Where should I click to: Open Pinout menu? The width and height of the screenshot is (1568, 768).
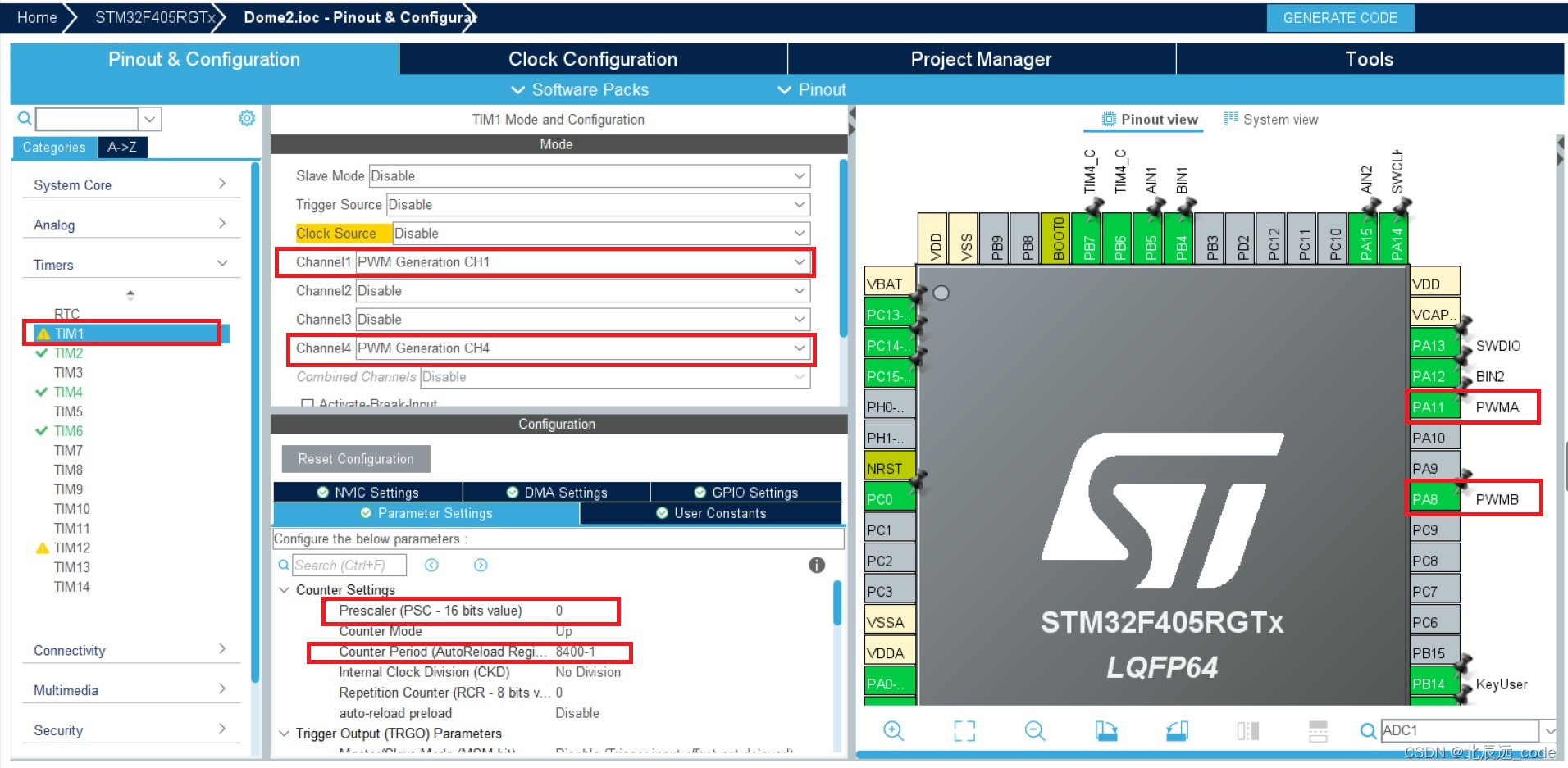pos(812,89)
